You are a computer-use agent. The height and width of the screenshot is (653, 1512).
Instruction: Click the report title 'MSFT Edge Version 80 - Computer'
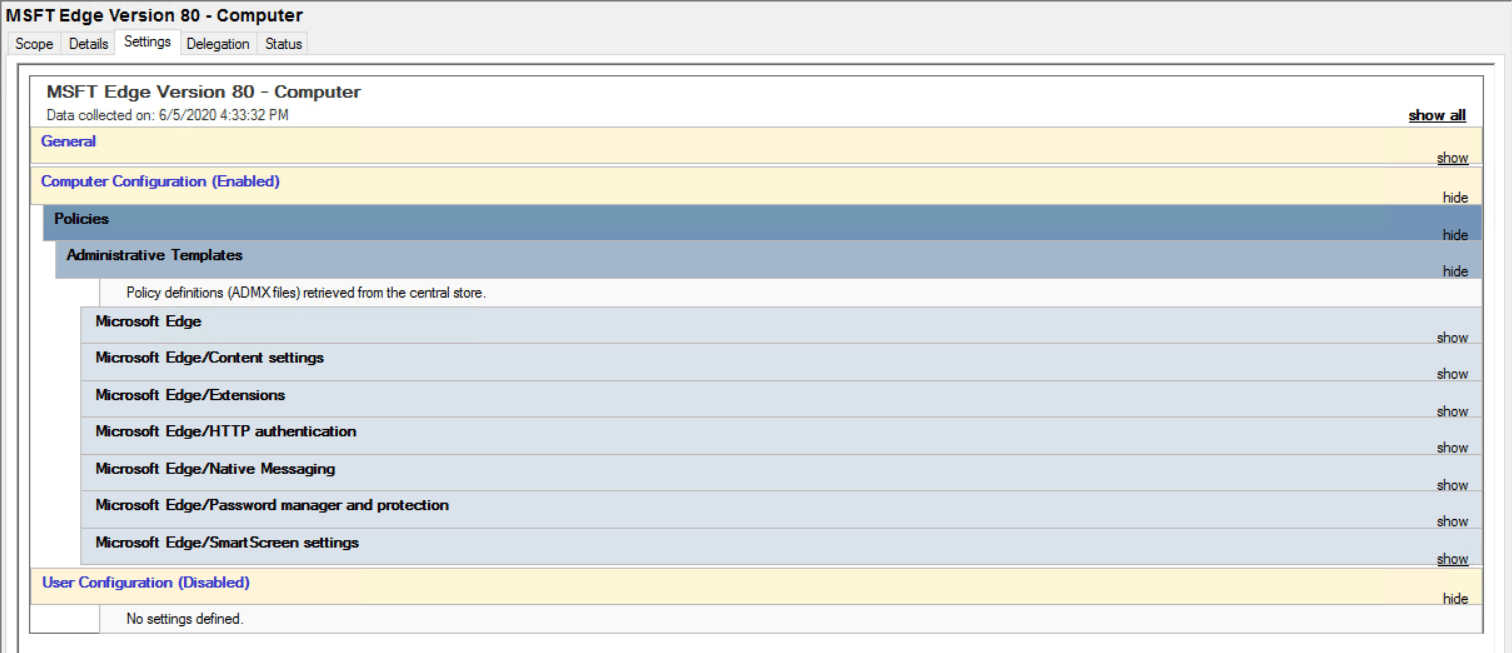[203, 91]
